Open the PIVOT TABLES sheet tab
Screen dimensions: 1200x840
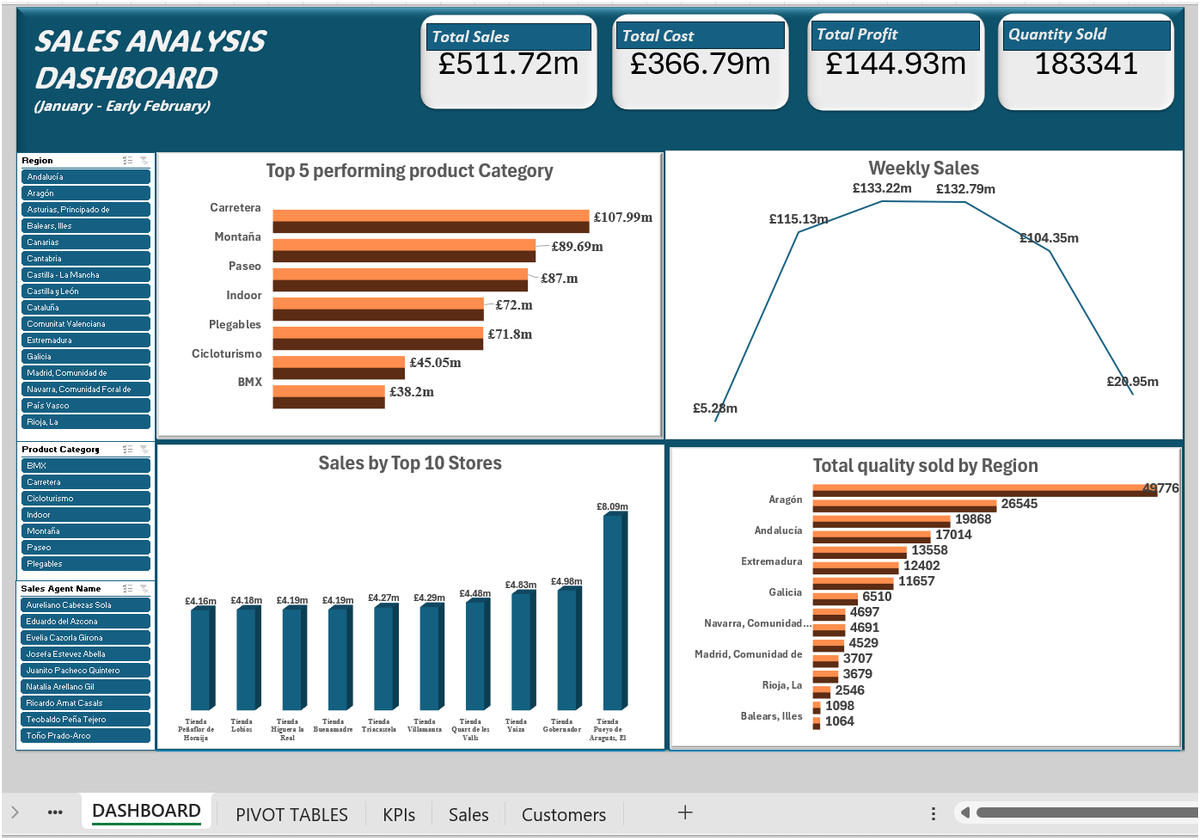pos(292,814)
